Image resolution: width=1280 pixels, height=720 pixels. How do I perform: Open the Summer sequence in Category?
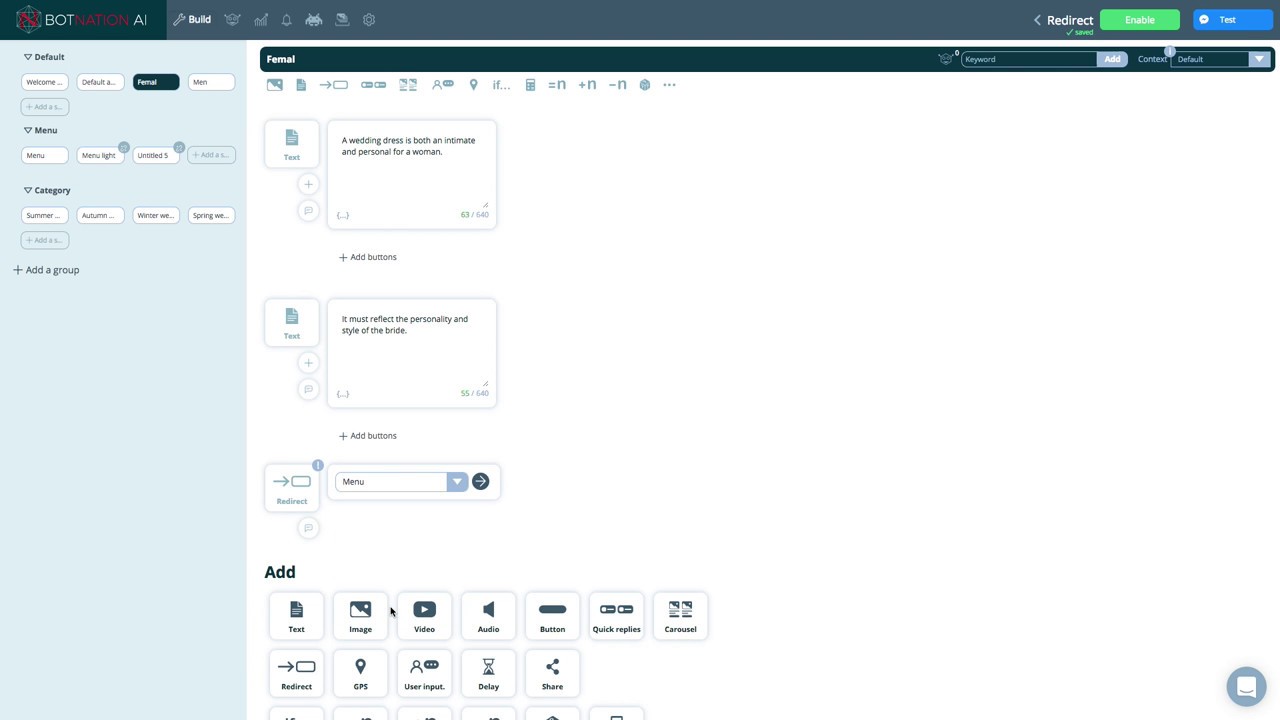tap(45, 215)
